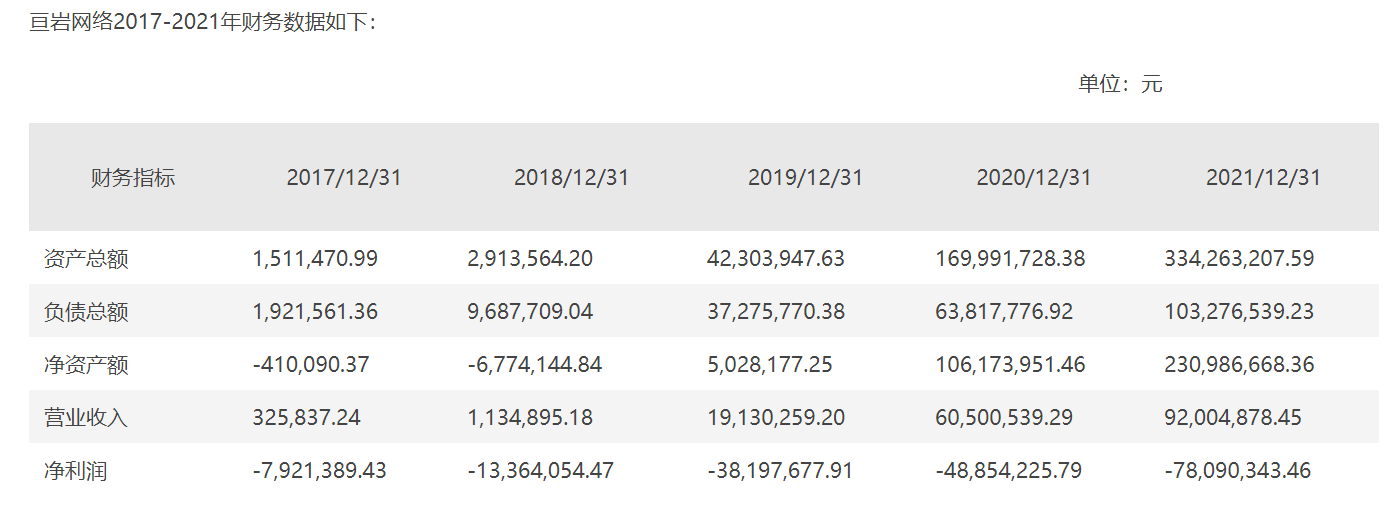
Task: Select the 2019 total assets value 42,303,947.63
Action: [x=776, y=259]
